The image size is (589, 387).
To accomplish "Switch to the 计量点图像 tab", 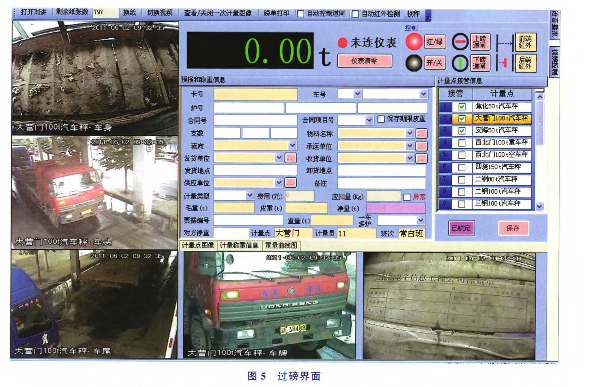I will [x=198, y=245].
